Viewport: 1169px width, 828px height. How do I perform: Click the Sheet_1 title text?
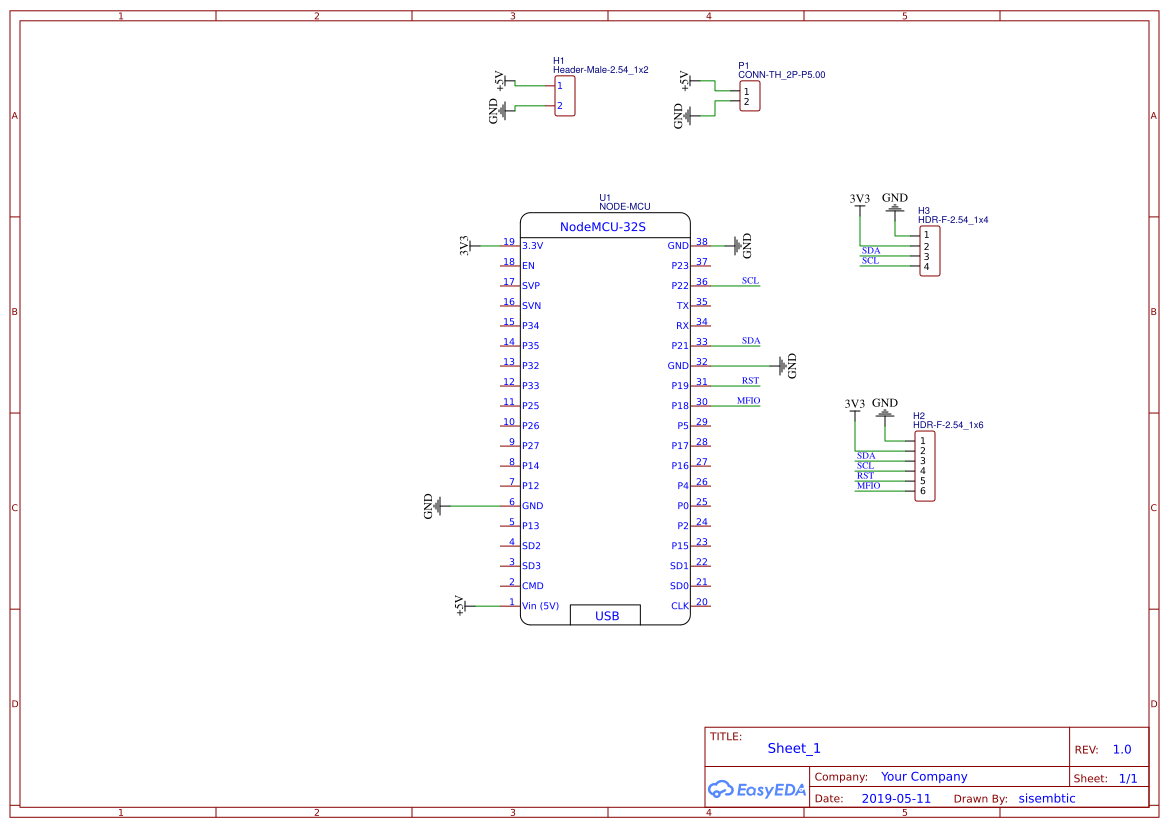[794, 748]
